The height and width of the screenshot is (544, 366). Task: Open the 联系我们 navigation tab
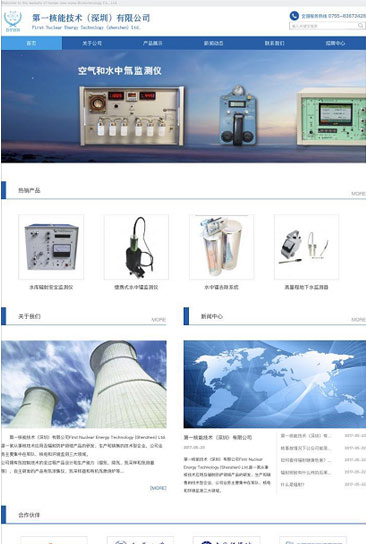click(274, 43)
